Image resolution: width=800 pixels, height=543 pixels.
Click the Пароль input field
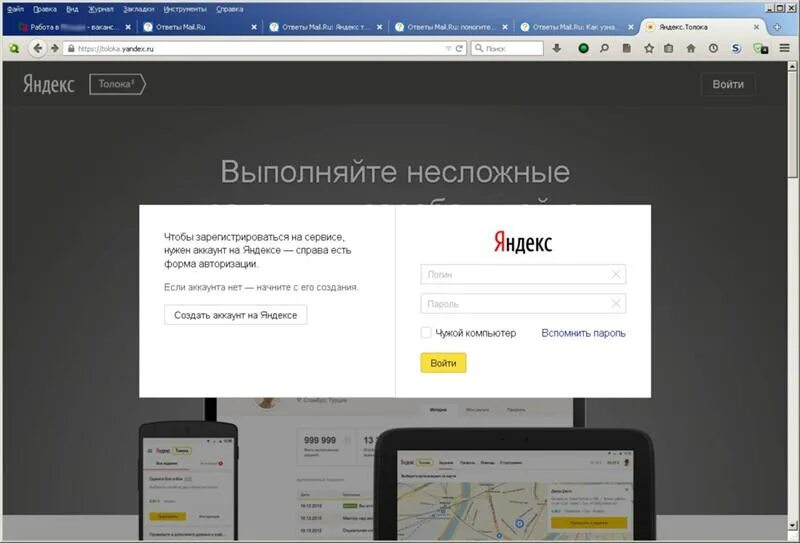coord(523,304)
